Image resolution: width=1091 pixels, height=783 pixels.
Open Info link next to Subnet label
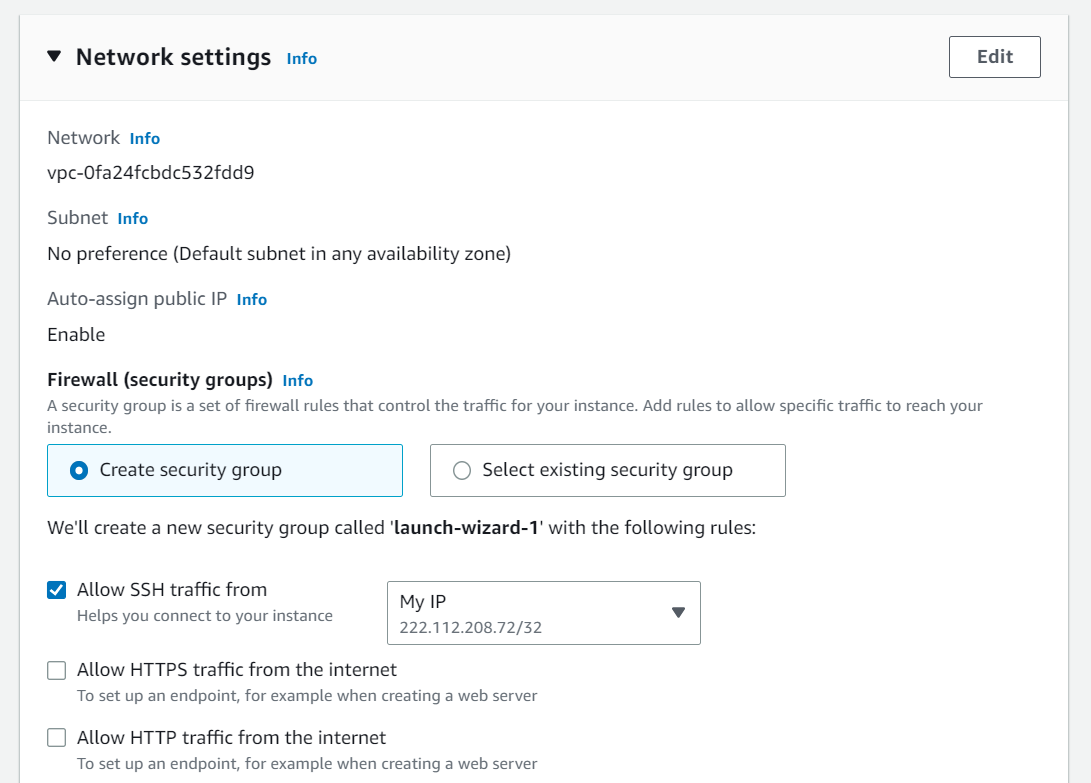coord(132,219)
